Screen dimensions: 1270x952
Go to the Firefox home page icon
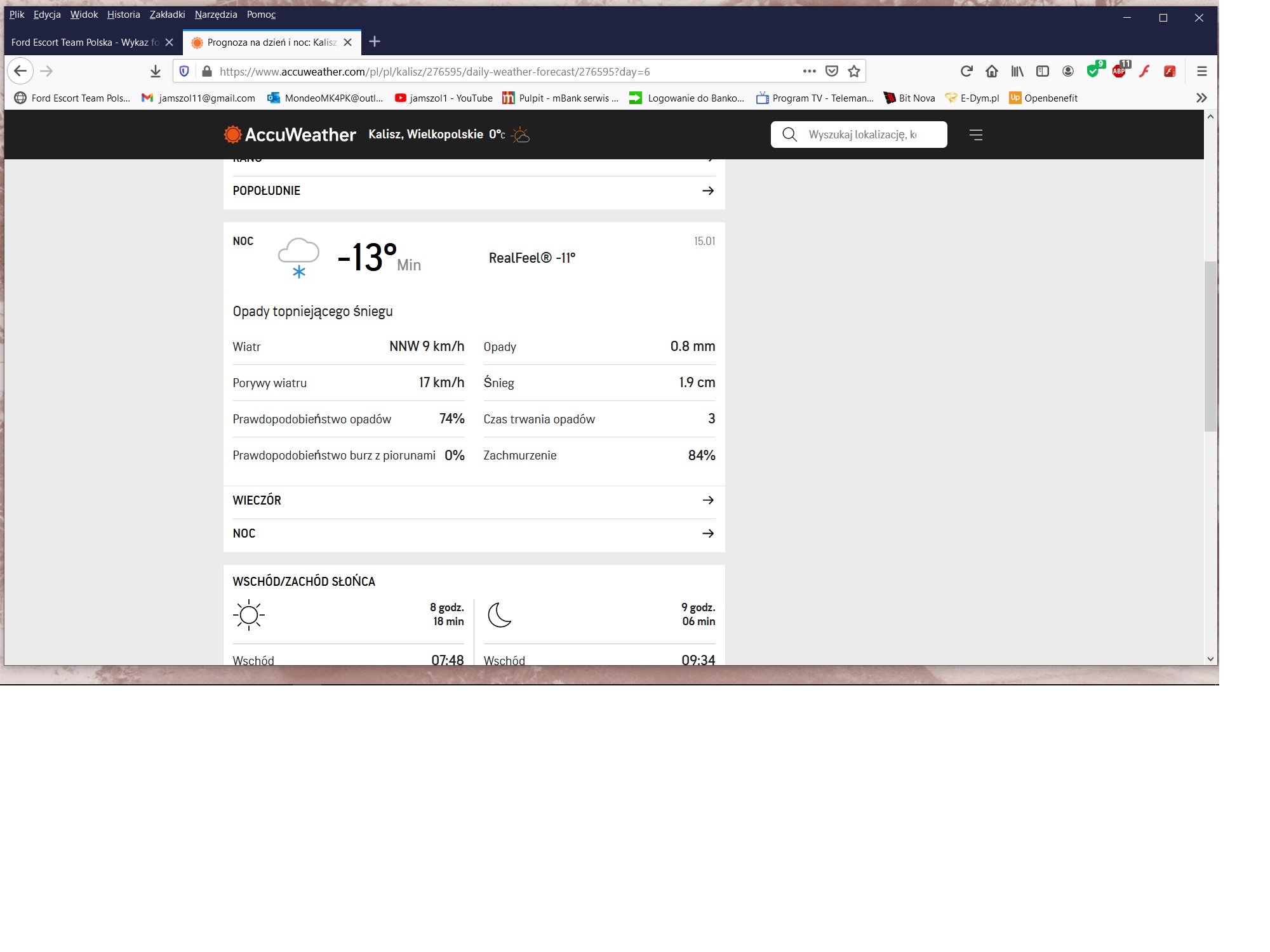[x=992, y=72]
